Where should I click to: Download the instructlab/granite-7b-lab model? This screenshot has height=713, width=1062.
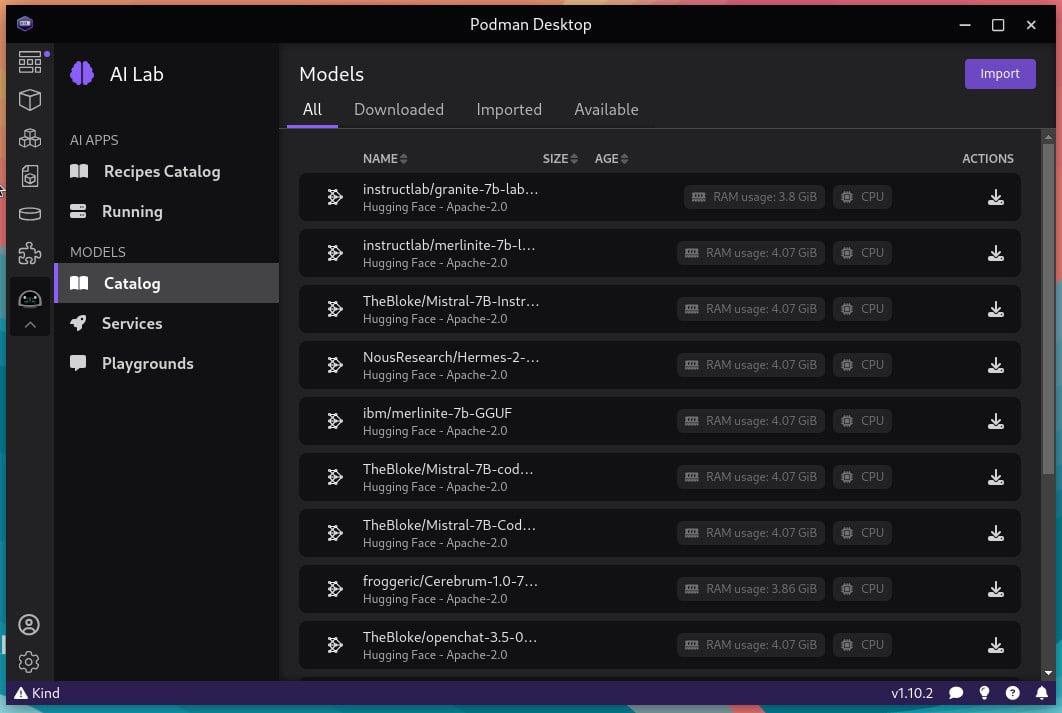[x=995, y=197]
